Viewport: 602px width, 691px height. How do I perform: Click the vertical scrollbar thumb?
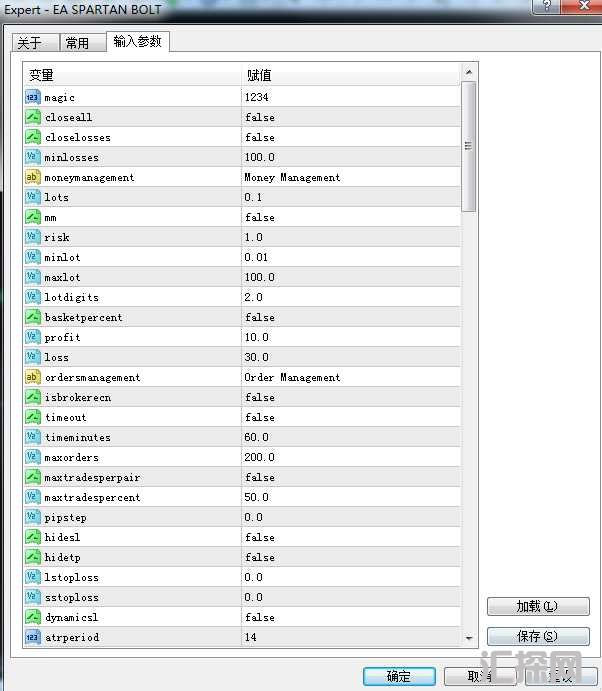pyautogui.click(x=469, y=145)
